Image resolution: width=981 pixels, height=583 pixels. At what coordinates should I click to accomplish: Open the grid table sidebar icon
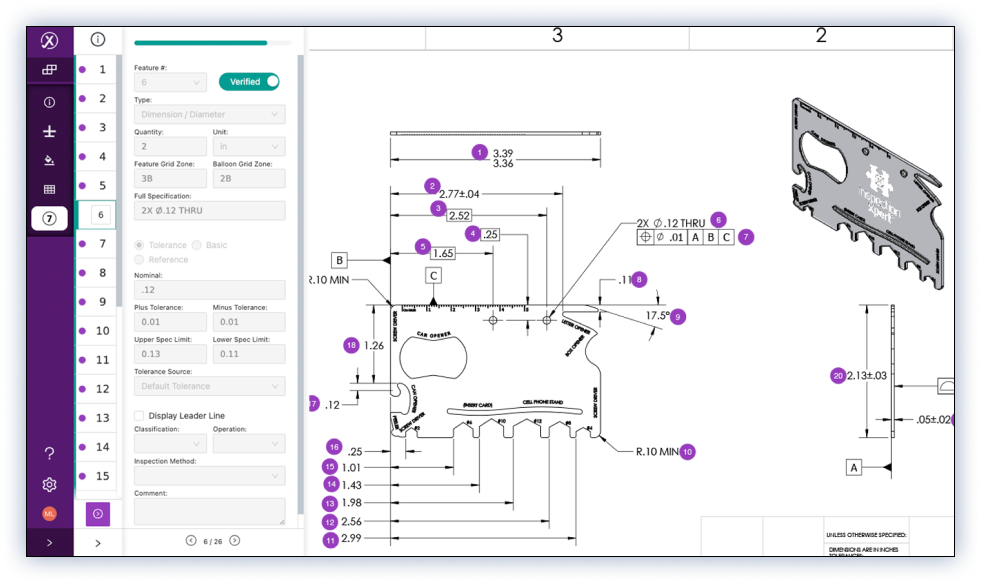[49, 189]
